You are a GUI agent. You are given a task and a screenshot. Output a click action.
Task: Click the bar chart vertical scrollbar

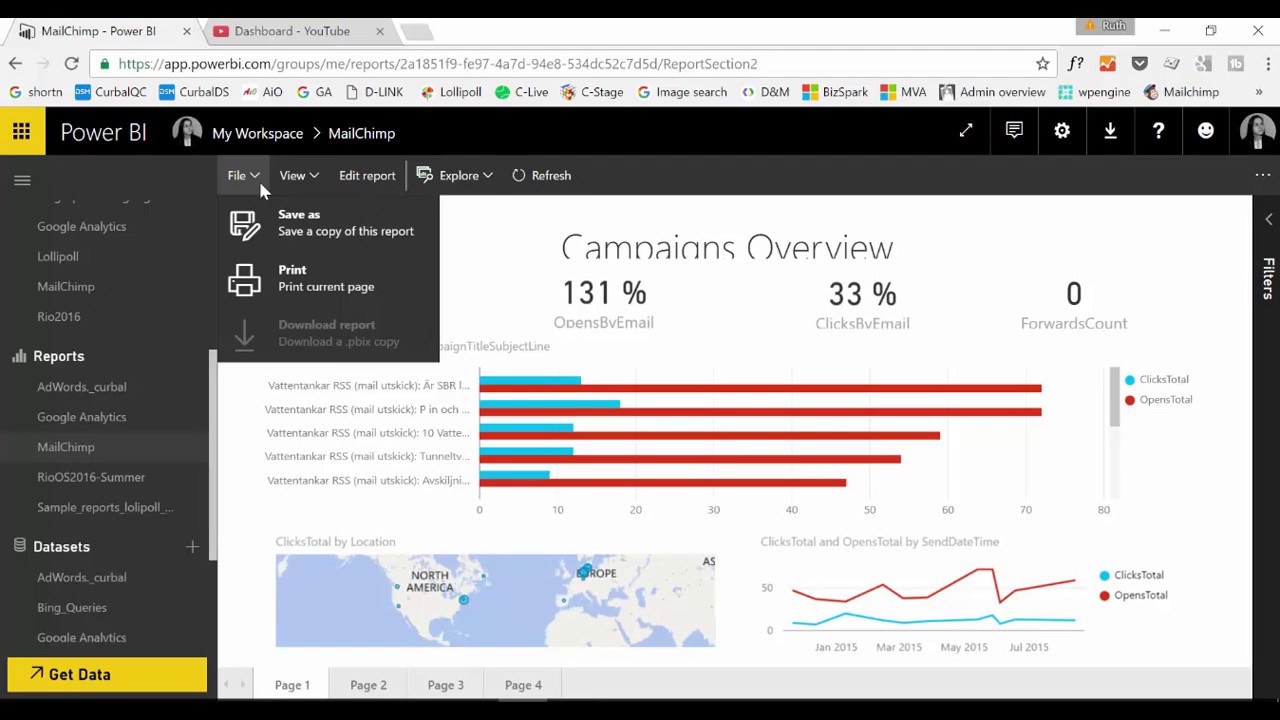(1114, 397)
